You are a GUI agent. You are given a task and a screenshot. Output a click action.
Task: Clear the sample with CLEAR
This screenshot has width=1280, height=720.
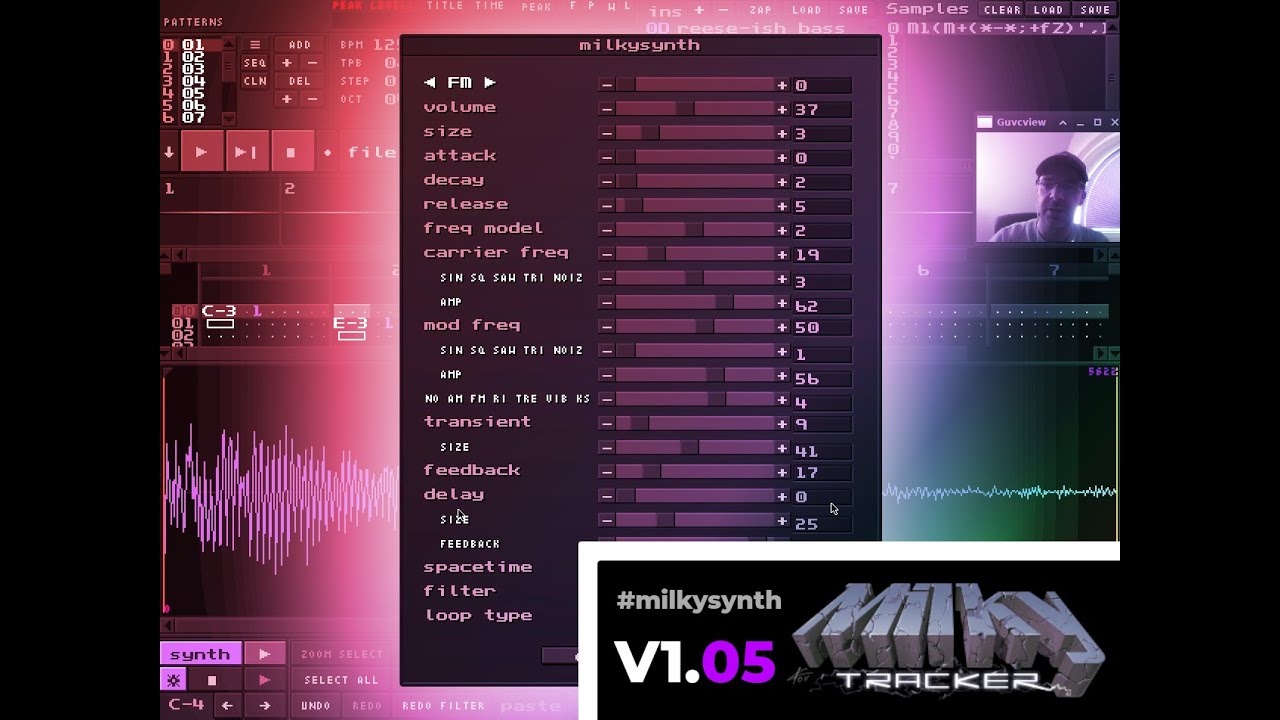1002,10
